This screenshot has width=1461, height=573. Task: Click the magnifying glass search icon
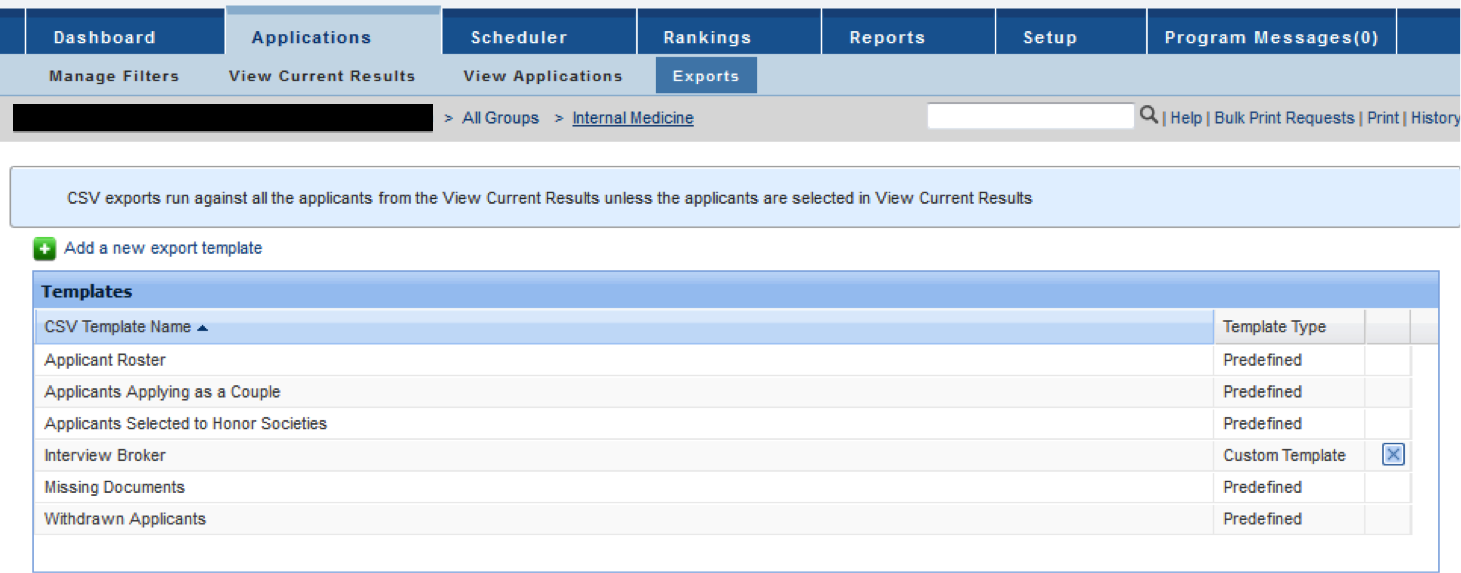pyautogui.click(x=1149, y=116)
